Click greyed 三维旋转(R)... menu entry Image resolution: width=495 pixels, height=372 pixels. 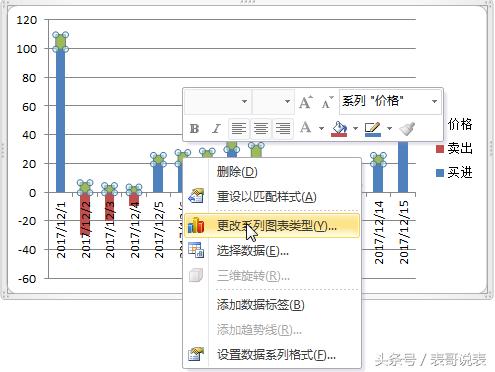(272, 276)
